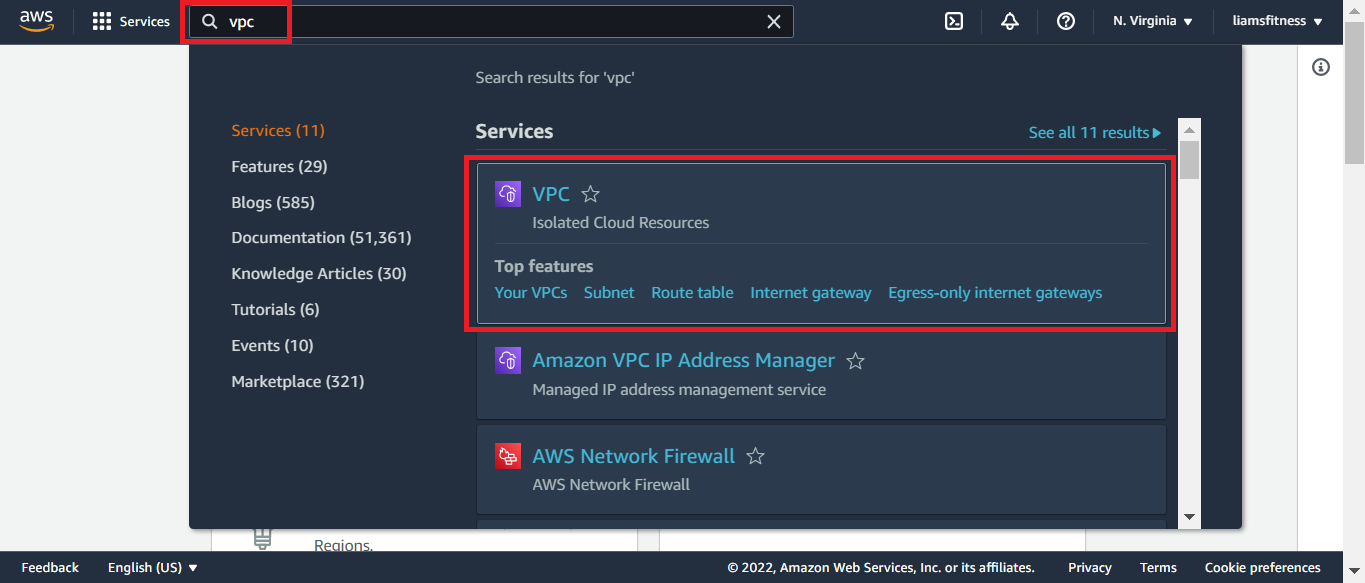Open the English (US) language selector
The width and height of the screenshot is (1365, 583).
(152, 567)
